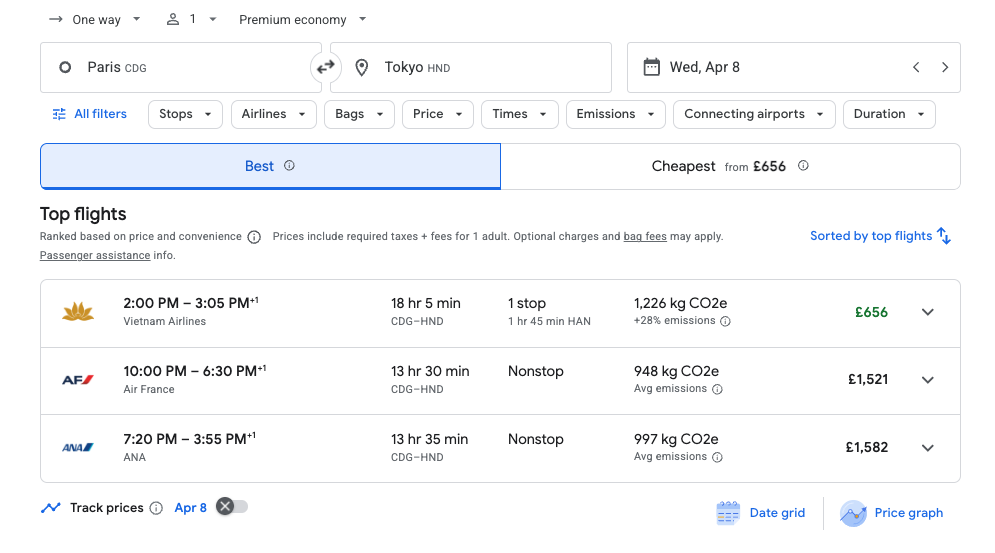
Task: Click info icon beside Track prices
Action: [156, 508]
